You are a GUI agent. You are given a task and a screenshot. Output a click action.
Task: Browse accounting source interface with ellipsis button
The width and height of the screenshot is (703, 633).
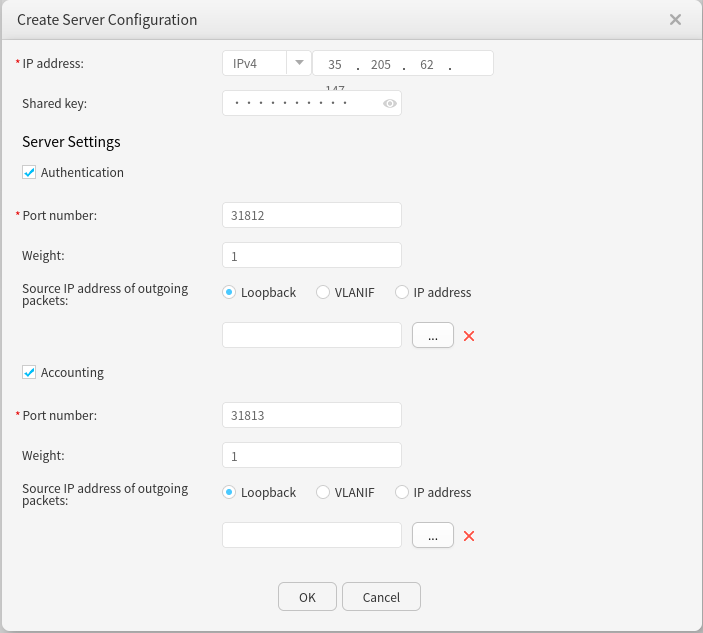[x=432, y=536]
